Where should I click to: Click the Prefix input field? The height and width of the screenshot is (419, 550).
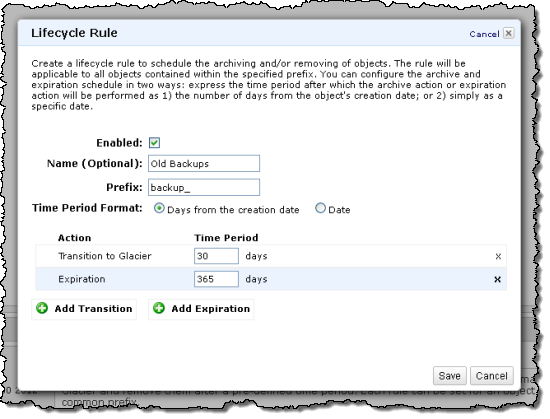[x=204, y=187]
